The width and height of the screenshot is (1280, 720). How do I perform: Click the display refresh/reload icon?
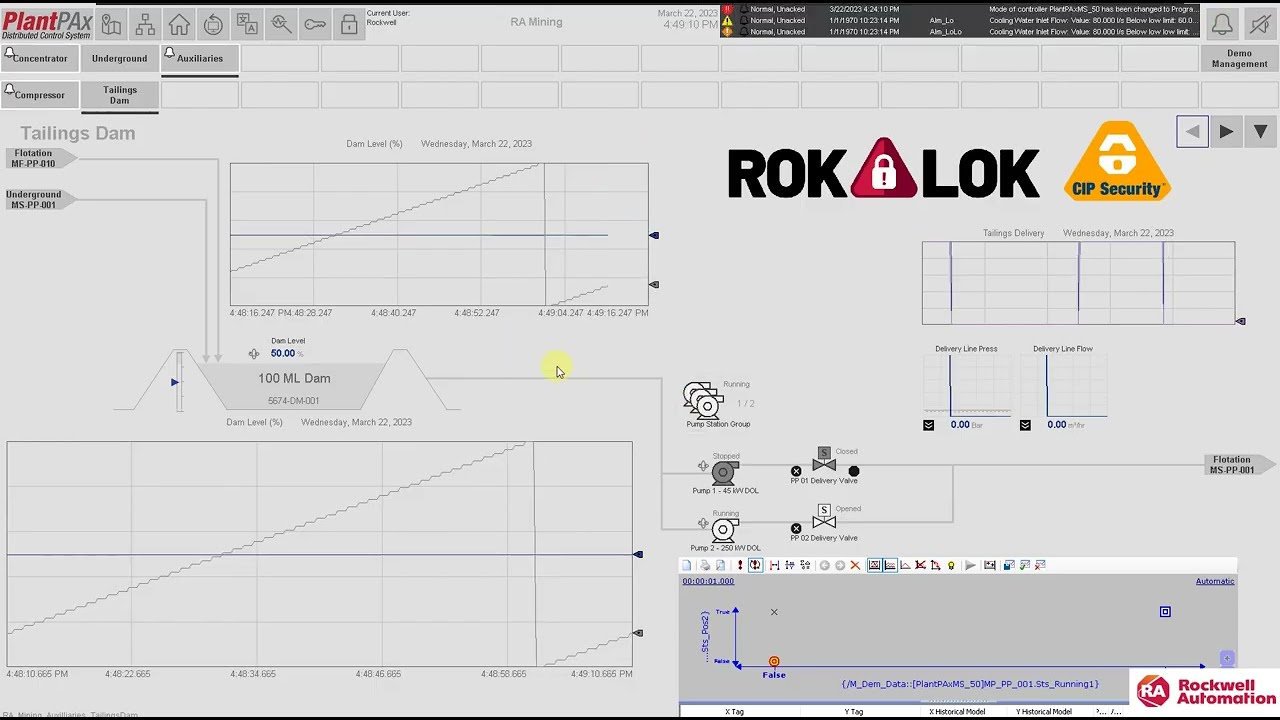[213, 25]
